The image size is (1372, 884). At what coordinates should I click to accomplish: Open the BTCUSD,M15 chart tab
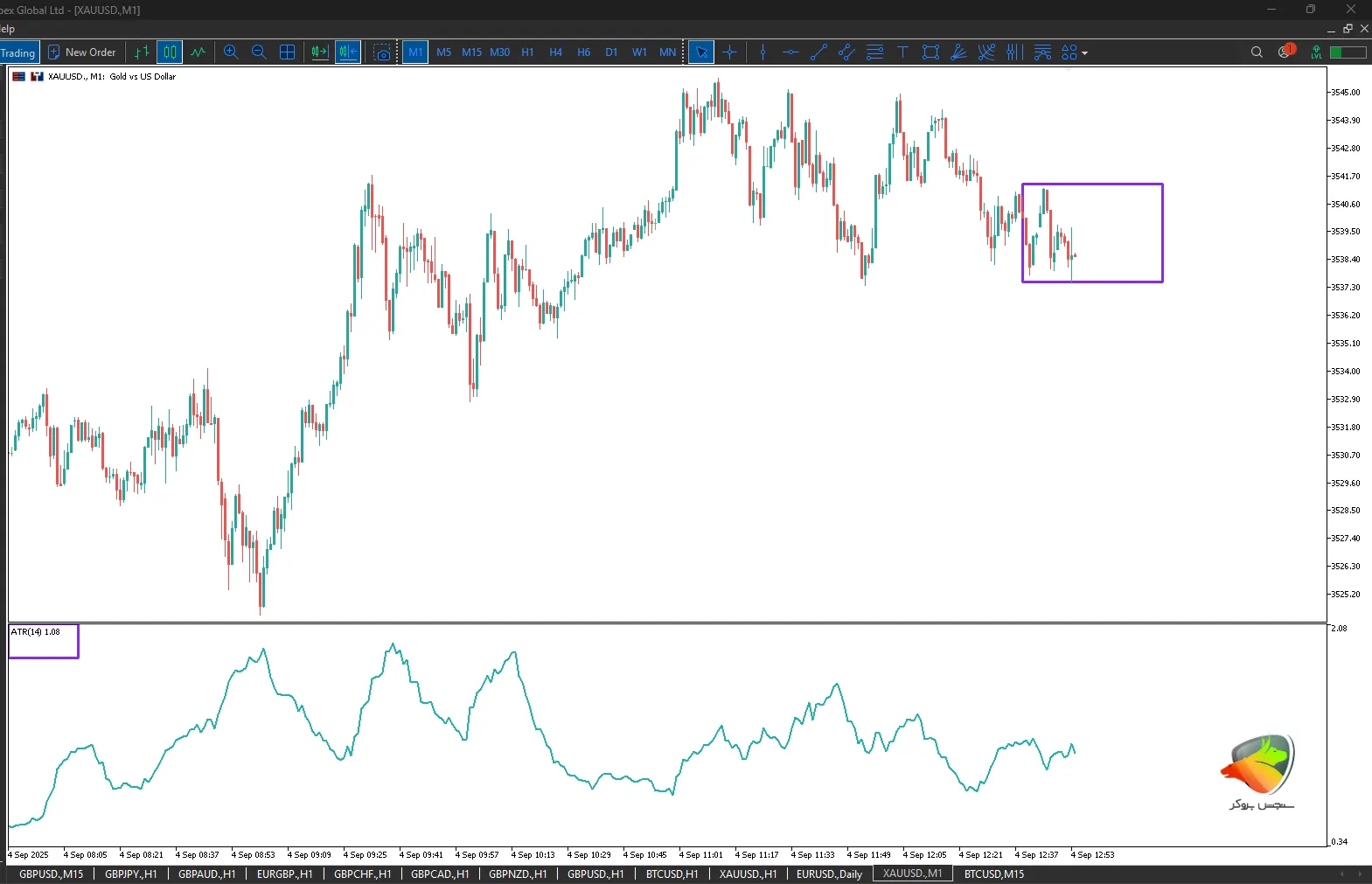(993, 874)
